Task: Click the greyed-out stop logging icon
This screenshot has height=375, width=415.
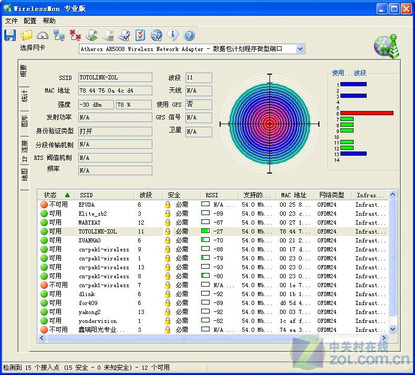Action: coord(108,35)
